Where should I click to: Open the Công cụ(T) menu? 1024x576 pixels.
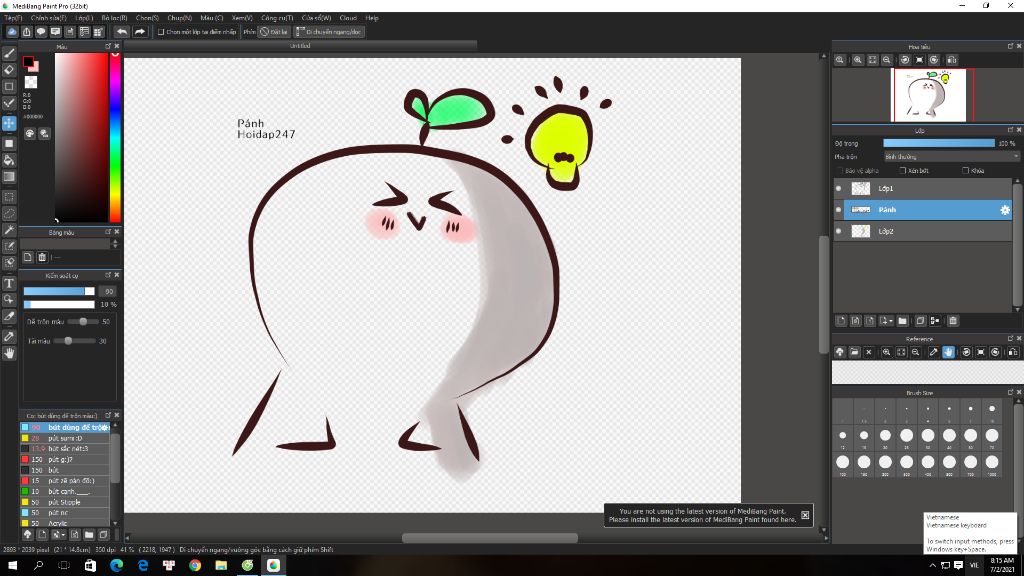click(x=277, y=18)
